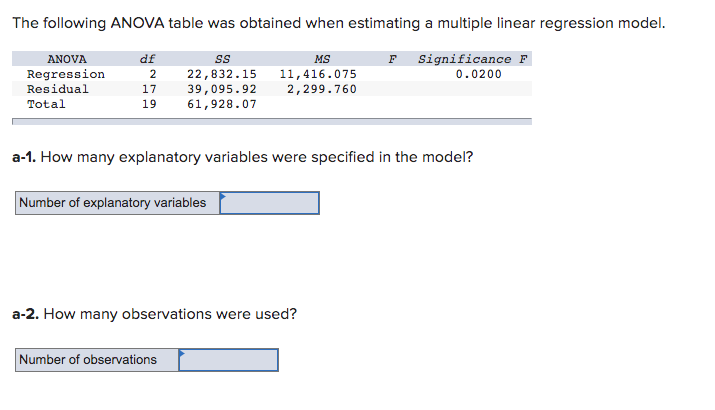Click the blue marker in observations field
This screenshot has width=715, height=410.
pyautogui.click(x=182, y=353)
